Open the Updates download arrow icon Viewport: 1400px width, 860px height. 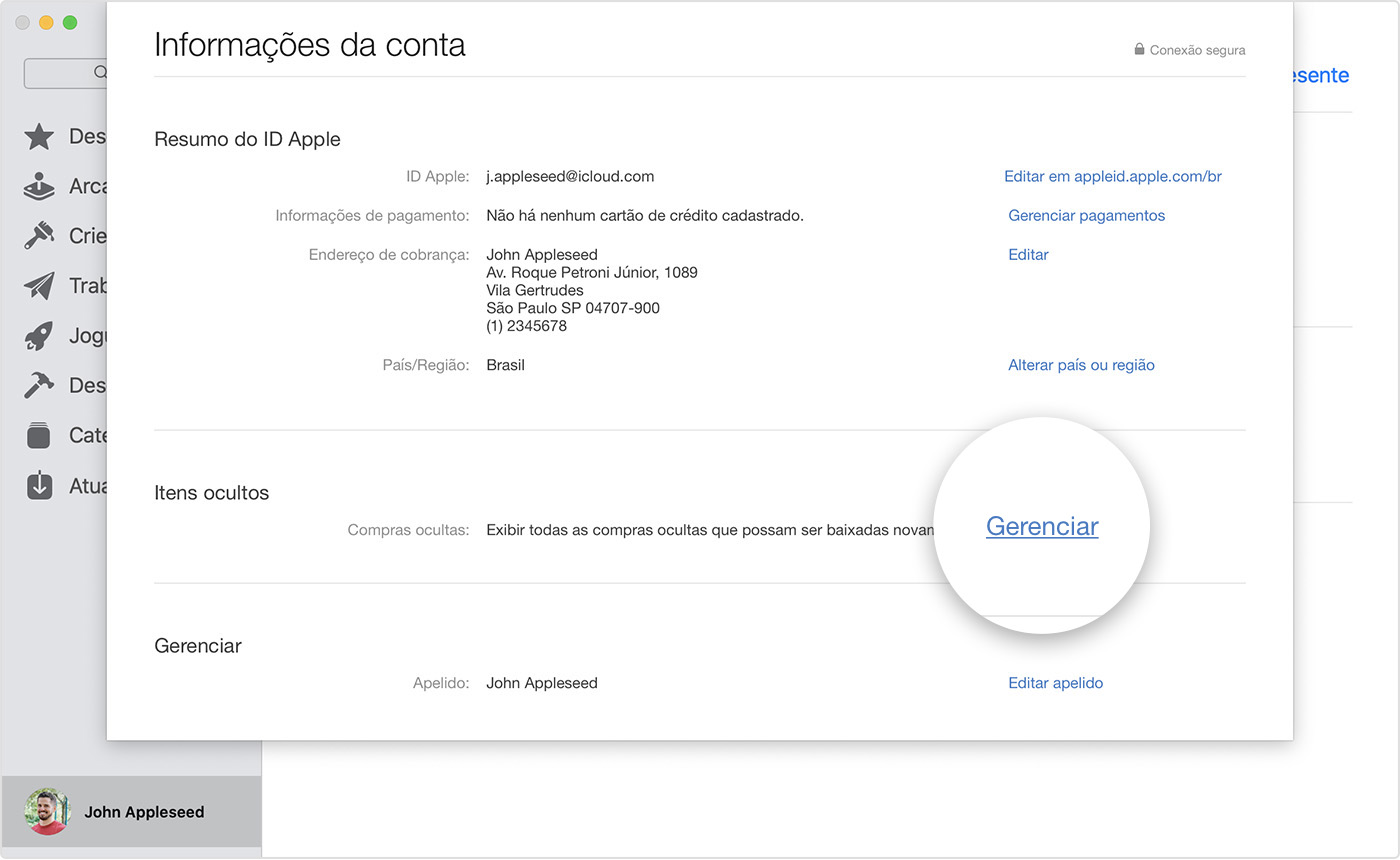coord(39,485)
